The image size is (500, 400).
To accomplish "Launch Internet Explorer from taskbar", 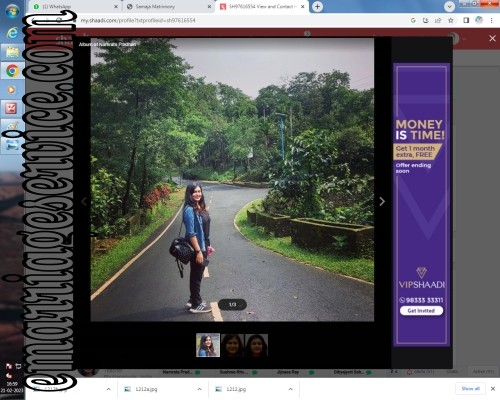I will coord(12,32).
